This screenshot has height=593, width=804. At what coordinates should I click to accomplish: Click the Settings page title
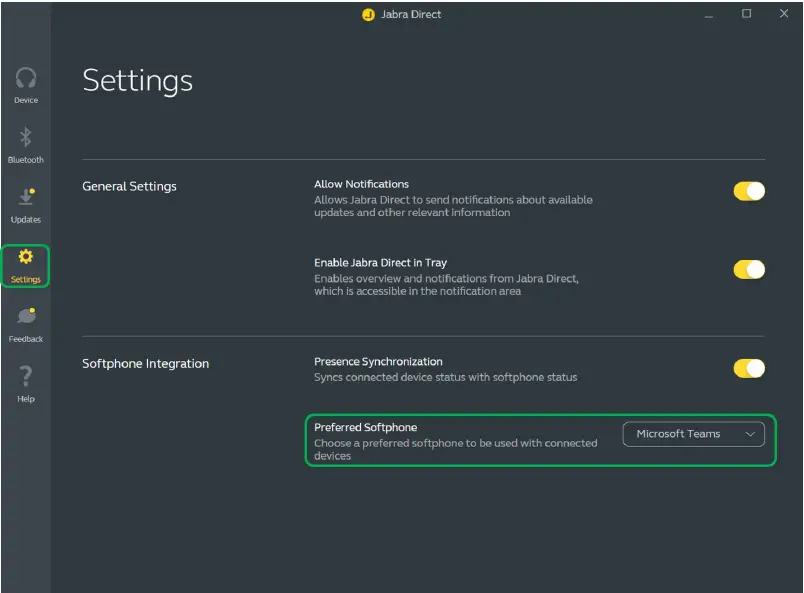tap(137, 80)
